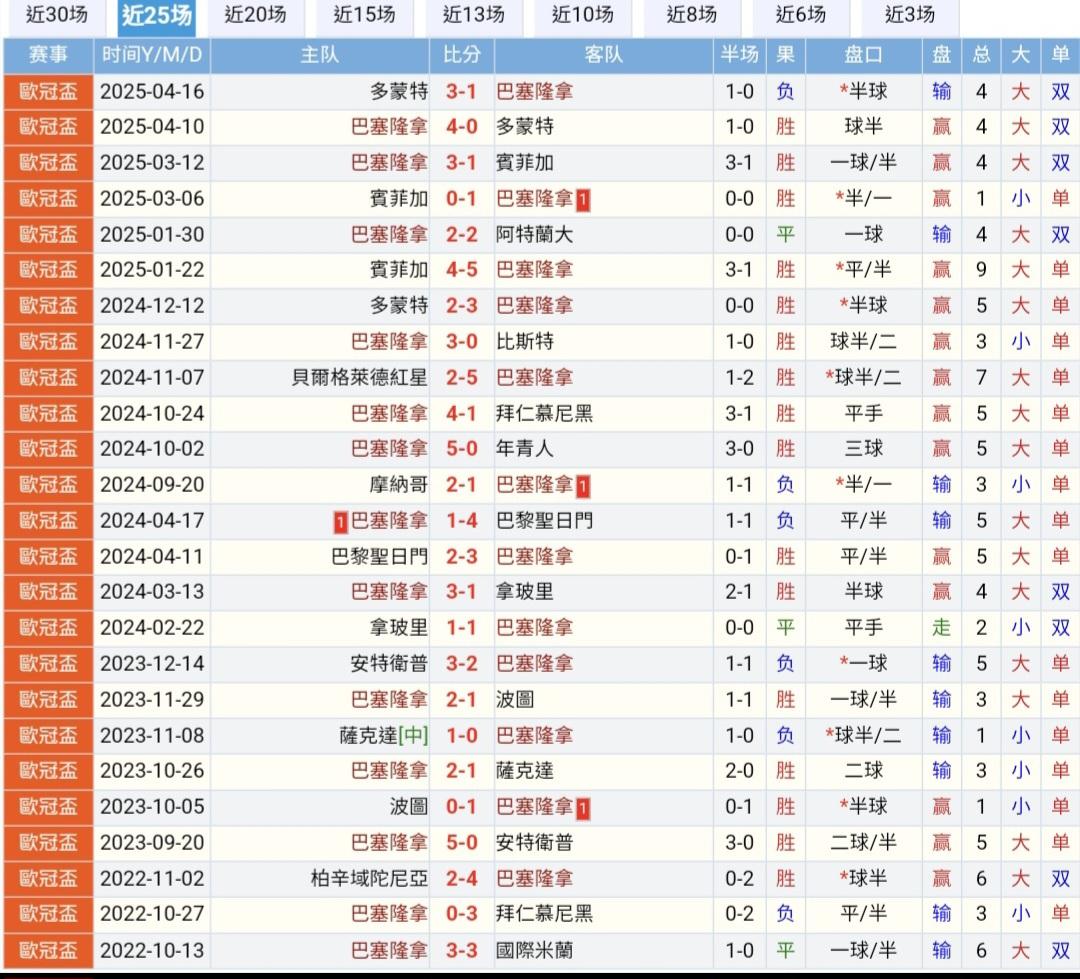Click the 走 result on 2024-02-22 row
Image resolution: width=1080 pixels, height=979 pixels.
[942, 628]
